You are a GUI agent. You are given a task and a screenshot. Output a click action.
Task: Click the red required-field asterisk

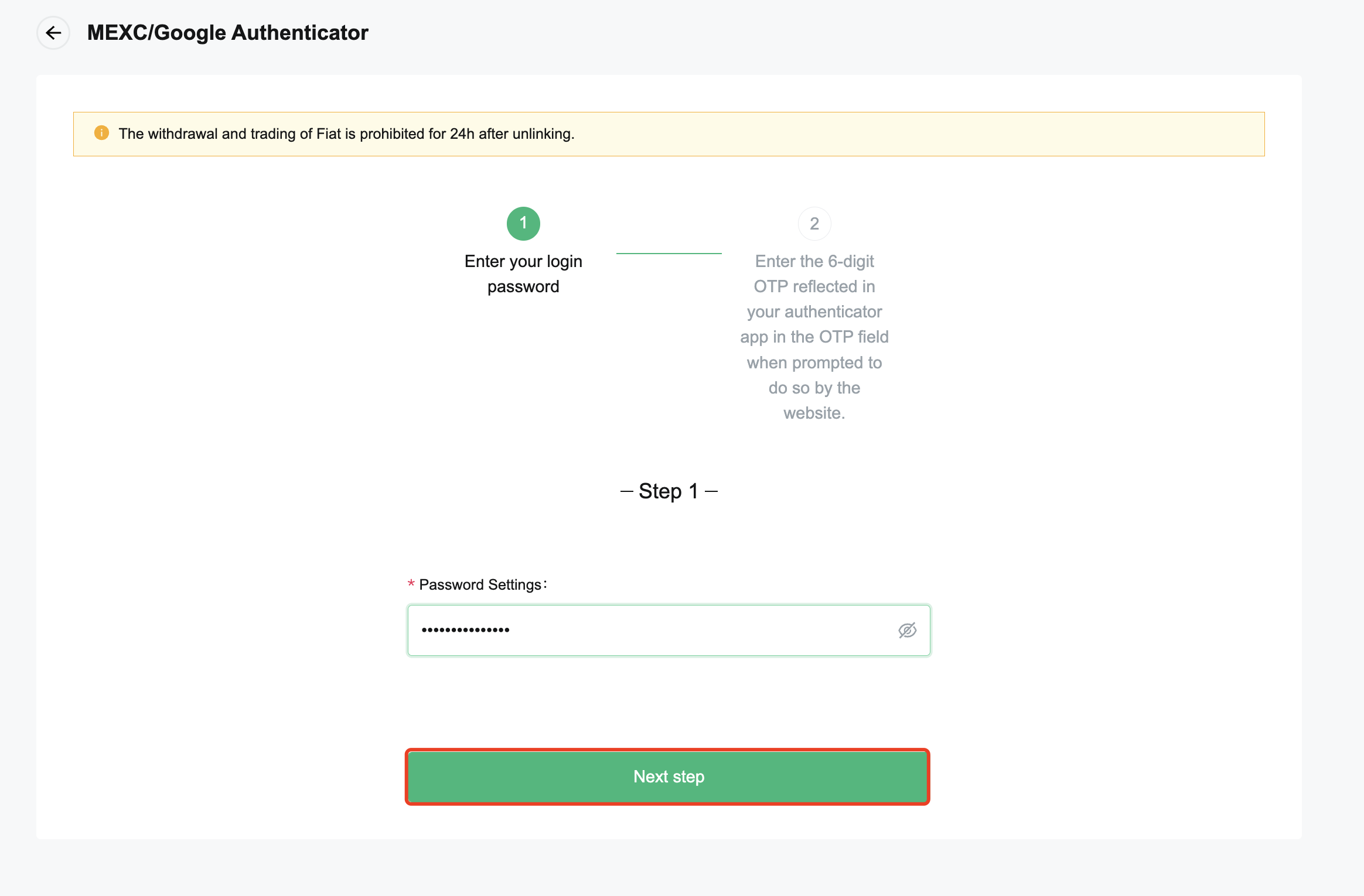click(x=411, y=584)
